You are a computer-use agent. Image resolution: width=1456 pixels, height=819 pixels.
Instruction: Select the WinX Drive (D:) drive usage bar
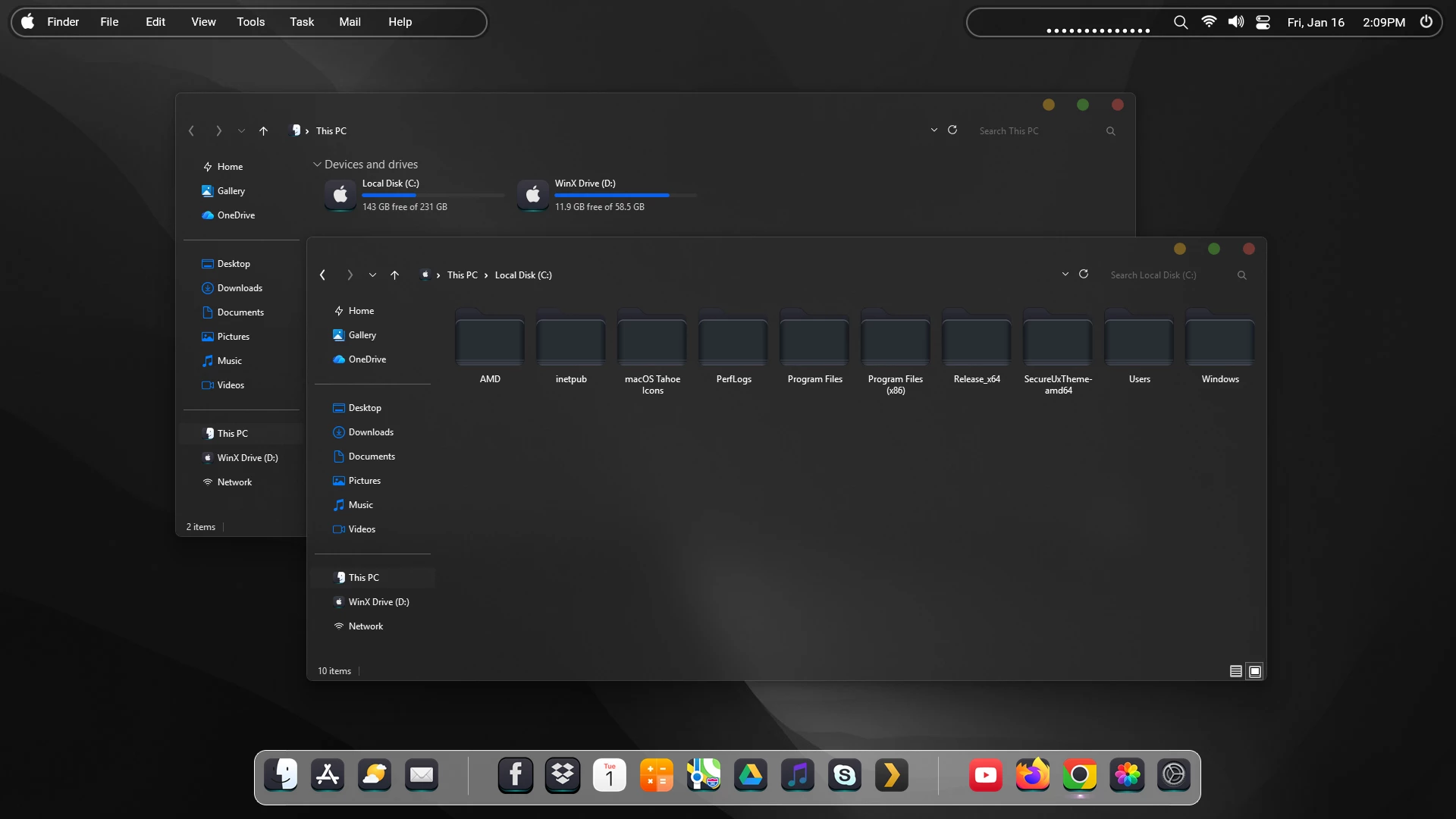[626, 195]
